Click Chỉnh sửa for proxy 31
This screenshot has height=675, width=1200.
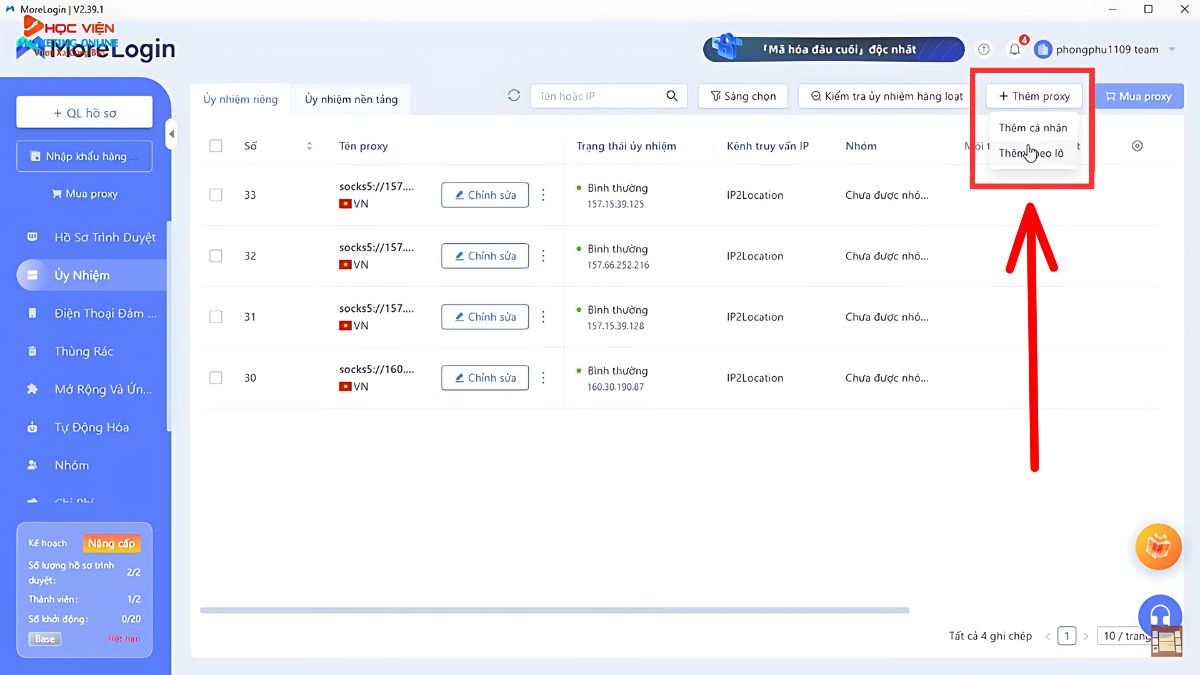(485, 317)
